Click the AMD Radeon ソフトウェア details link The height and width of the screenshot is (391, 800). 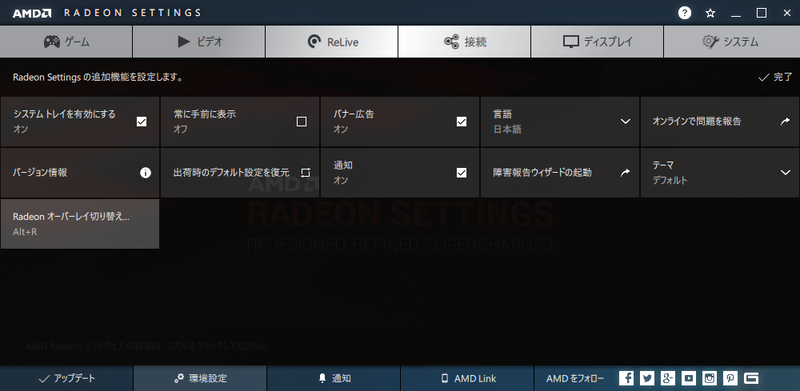(148, 346)
